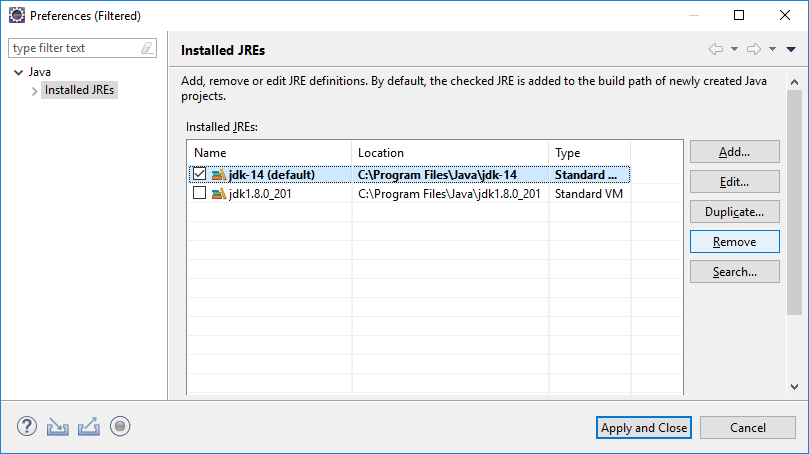The width and height of the screenshot is (809, 454).
Task: Check the jdk1.8.0_201 checkbox
Action: 199,193
